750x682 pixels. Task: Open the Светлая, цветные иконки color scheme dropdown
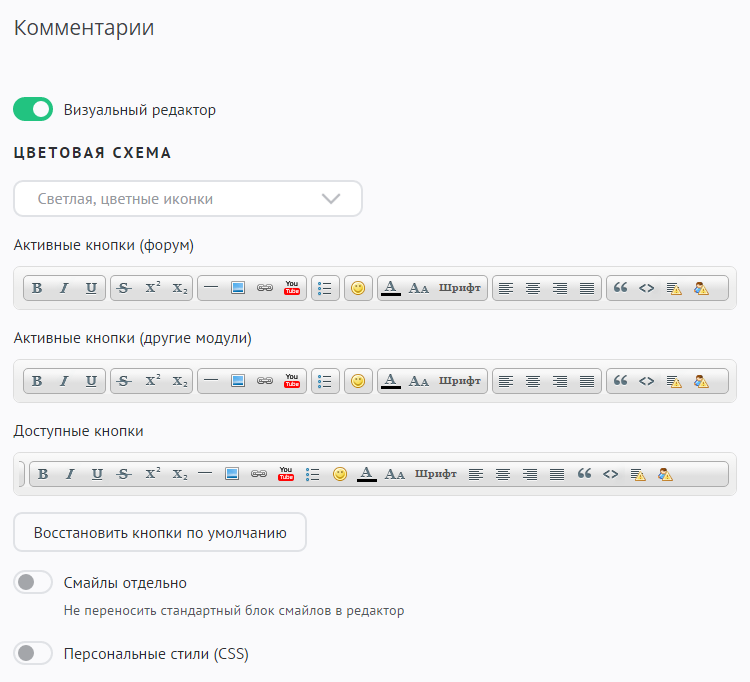pyautogui.click(x=188, y=199)
